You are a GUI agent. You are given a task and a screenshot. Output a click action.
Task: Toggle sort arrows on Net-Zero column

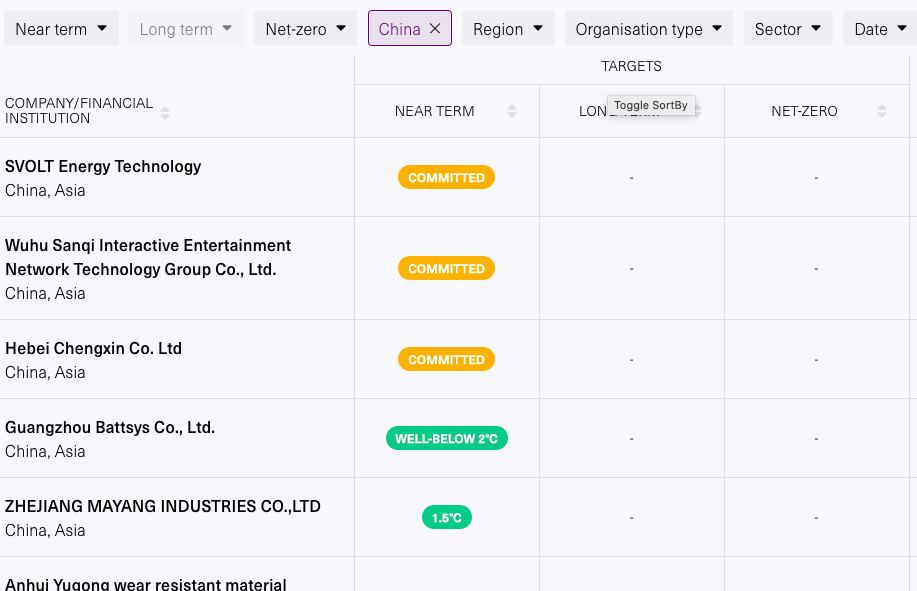coord(882,111)
